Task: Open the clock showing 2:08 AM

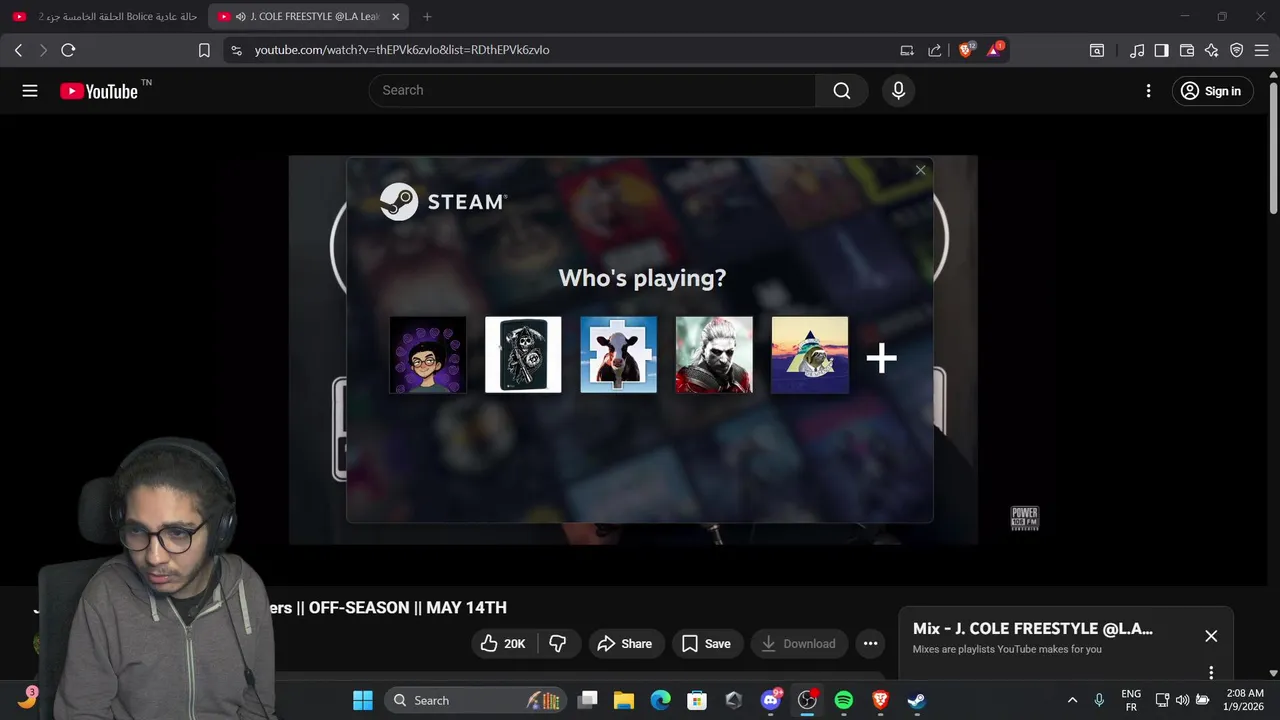Action: pyautogui.click(x=1244, y=700)
